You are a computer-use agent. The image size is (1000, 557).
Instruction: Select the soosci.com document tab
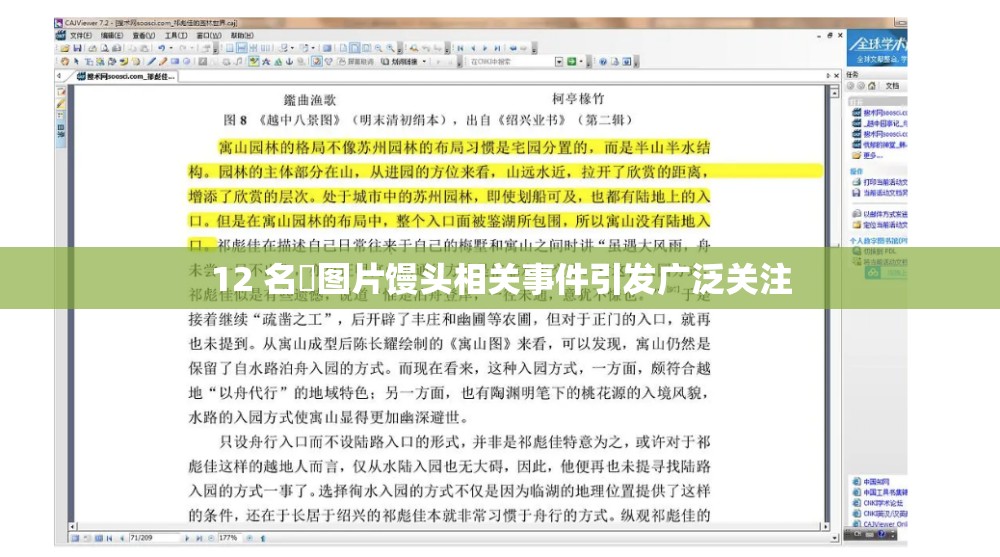(x=126, y=76)
